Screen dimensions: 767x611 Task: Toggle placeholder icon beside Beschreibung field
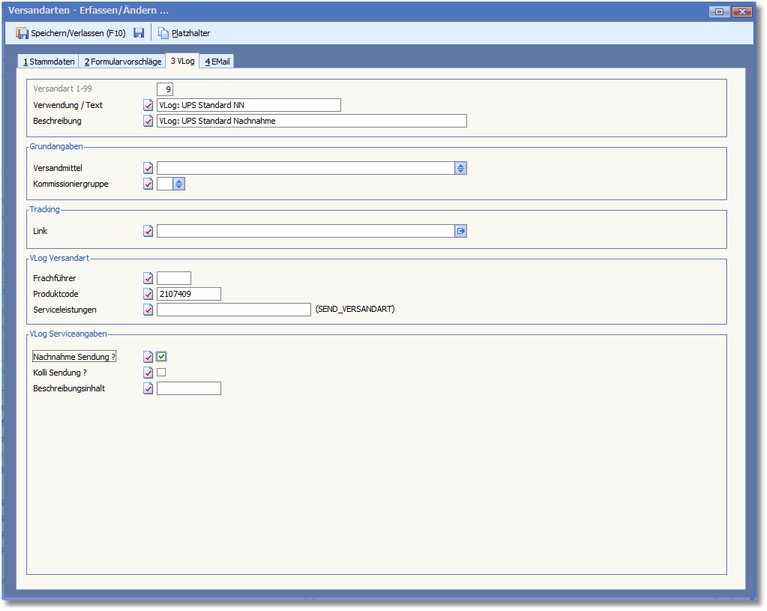click(148, 121)
